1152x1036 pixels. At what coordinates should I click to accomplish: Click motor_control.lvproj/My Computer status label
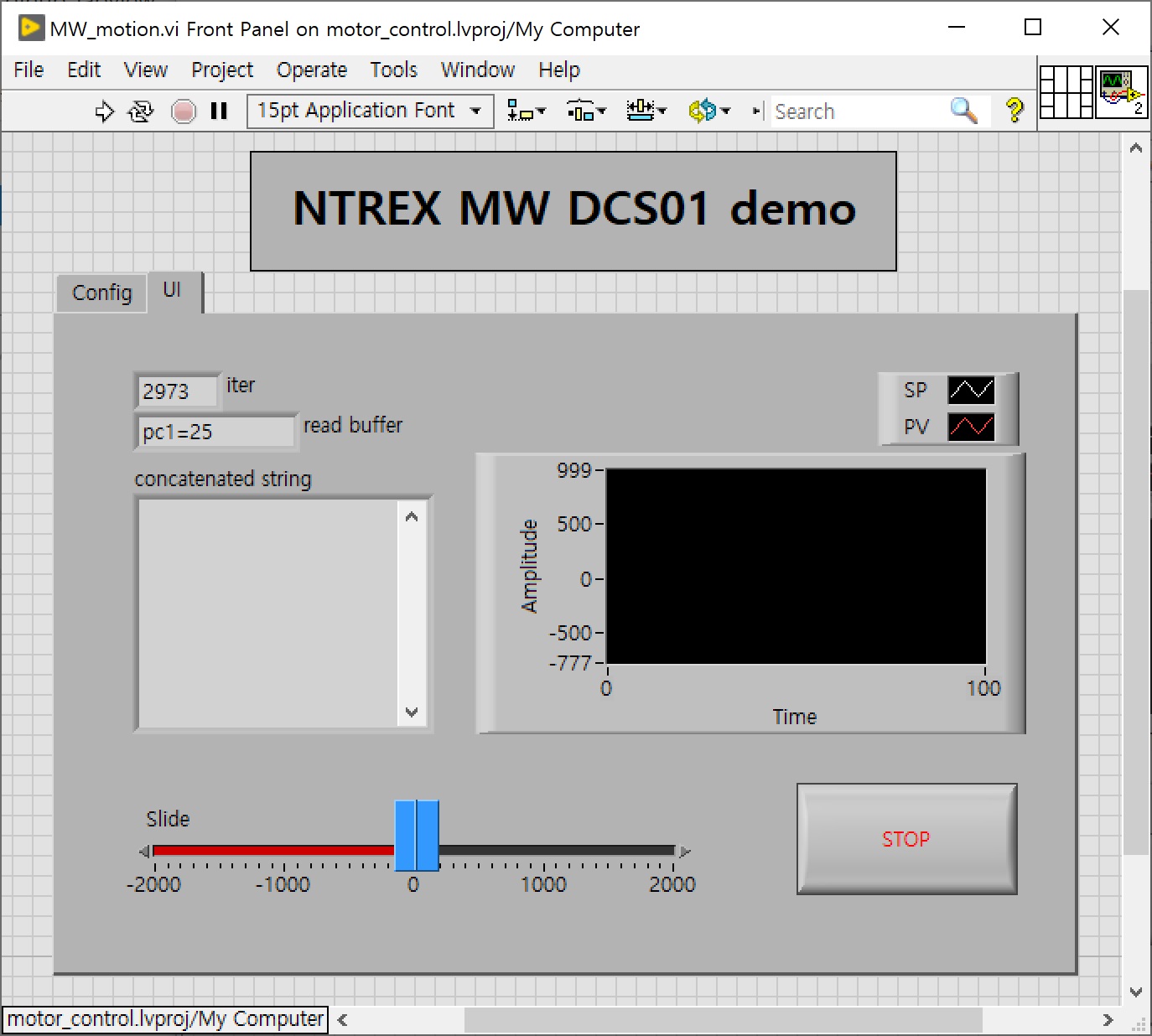click(165, 1019)
